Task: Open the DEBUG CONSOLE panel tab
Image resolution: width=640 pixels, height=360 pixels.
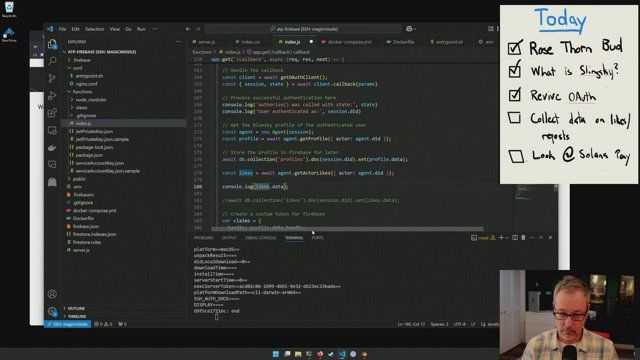Action: click(260, 238)
